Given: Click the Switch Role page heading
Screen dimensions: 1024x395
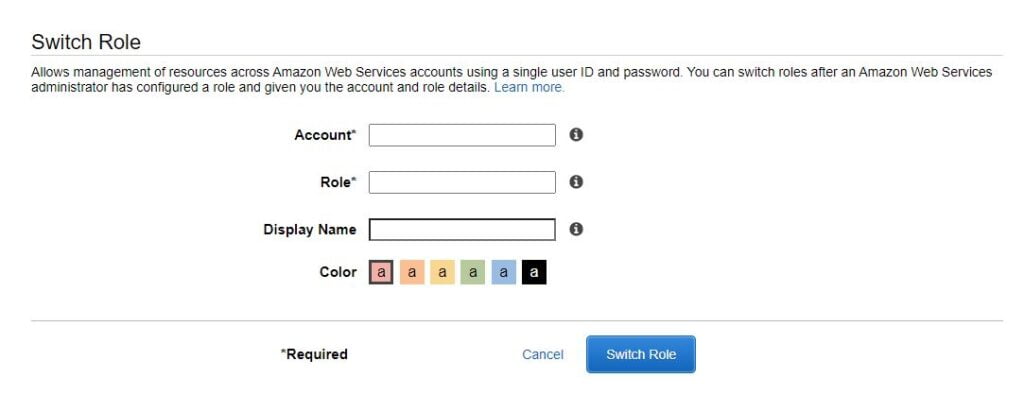Looking at the screenshot, I should click(x=86, y=42).
